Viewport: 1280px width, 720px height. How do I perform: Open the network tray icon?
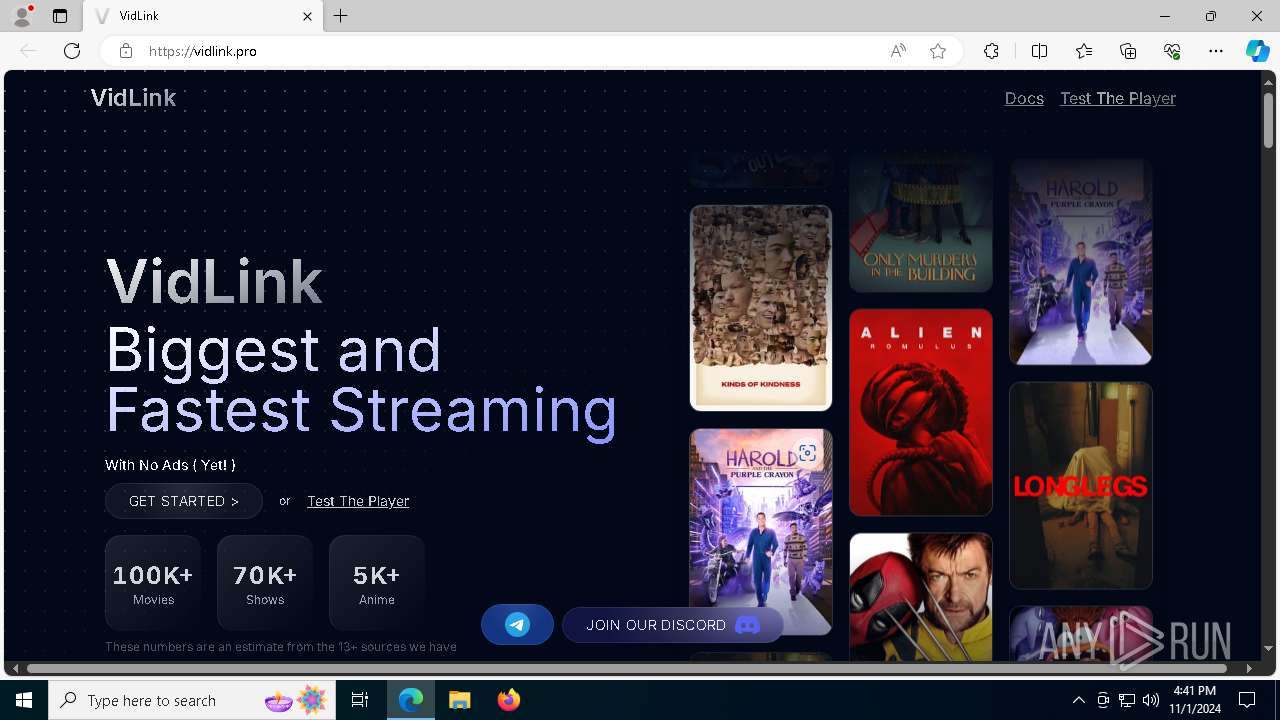click(x=1127, y=700)
